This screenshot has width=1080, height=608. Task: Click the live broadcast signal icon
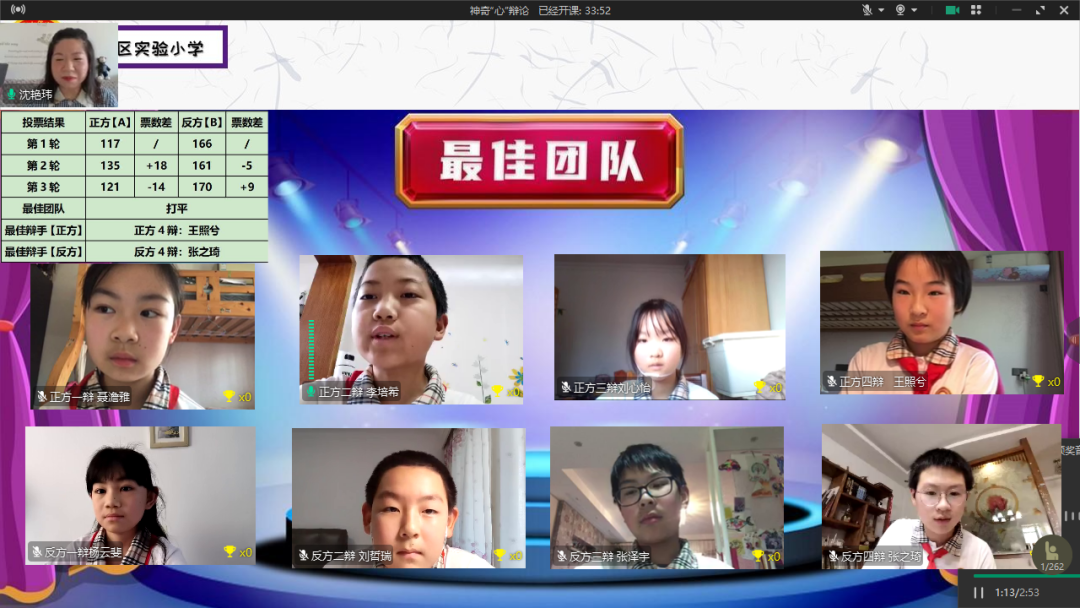[18, 10]
